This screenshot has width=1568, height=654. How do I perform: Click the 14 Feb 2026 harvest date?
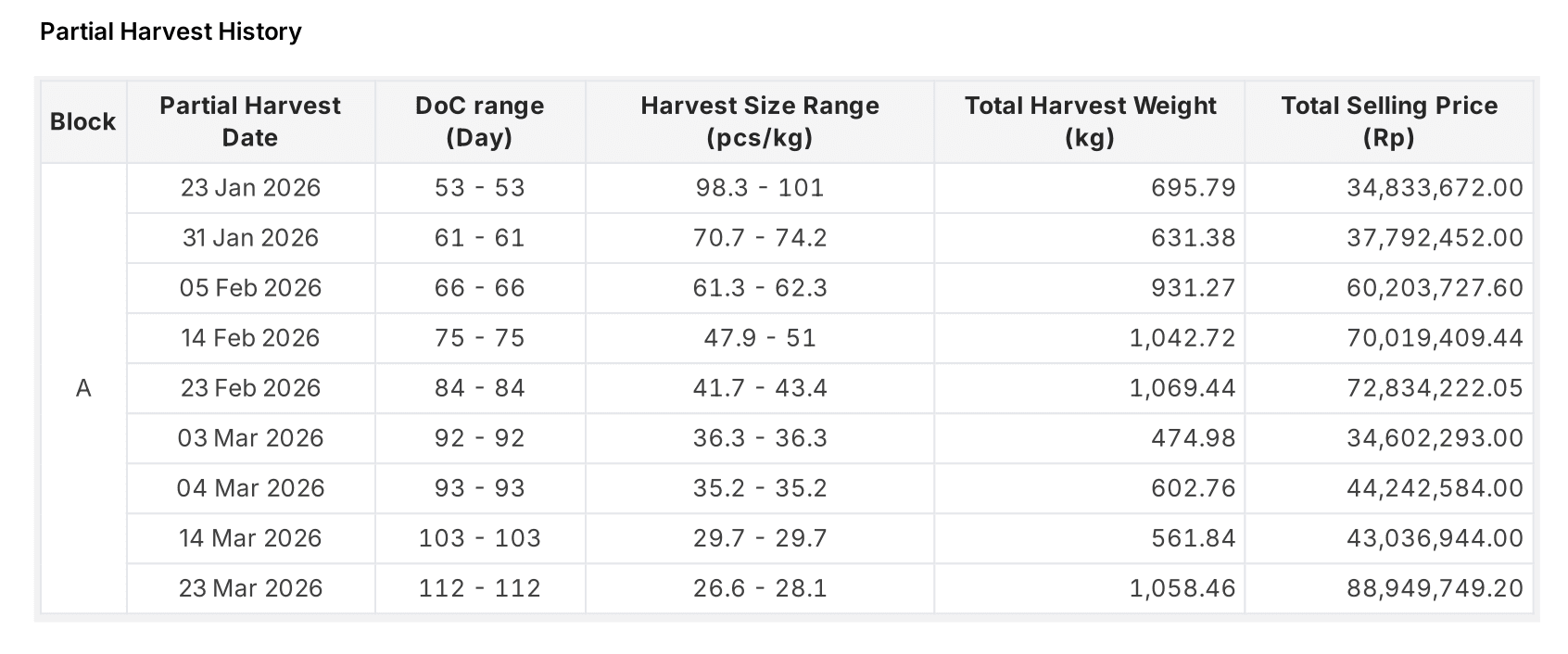[250, 338]
